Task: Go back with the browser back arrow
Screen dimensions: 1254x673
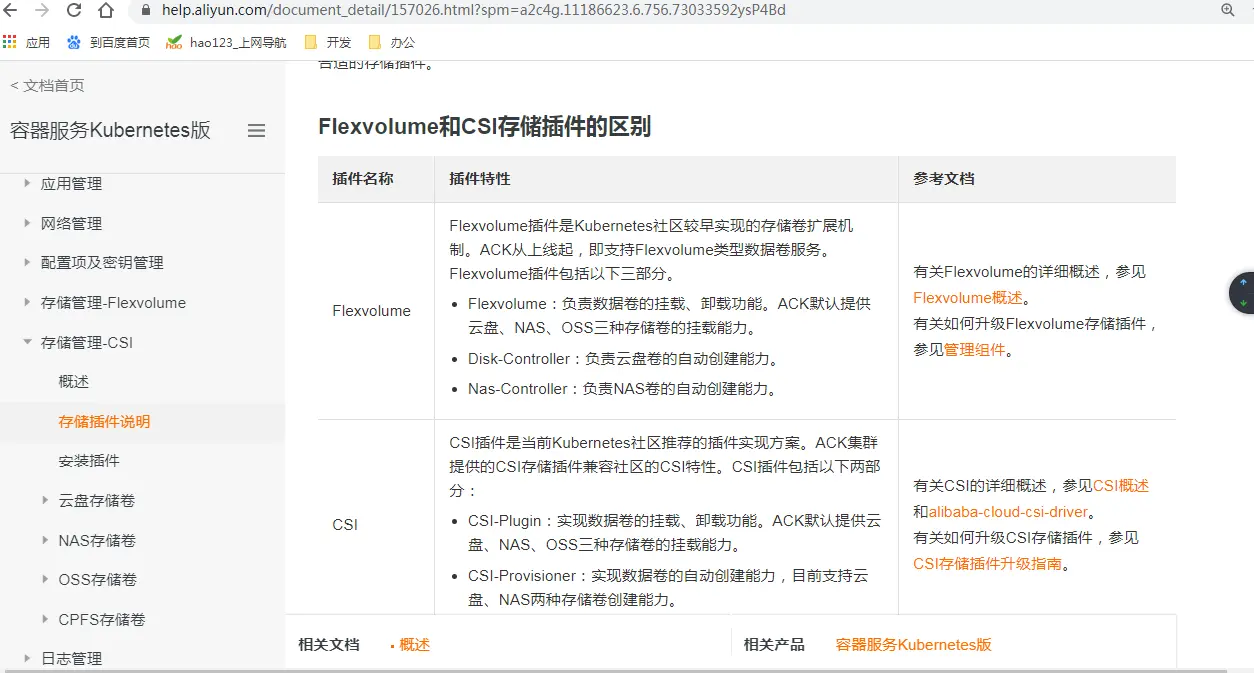Action: (x=11, y=10)
